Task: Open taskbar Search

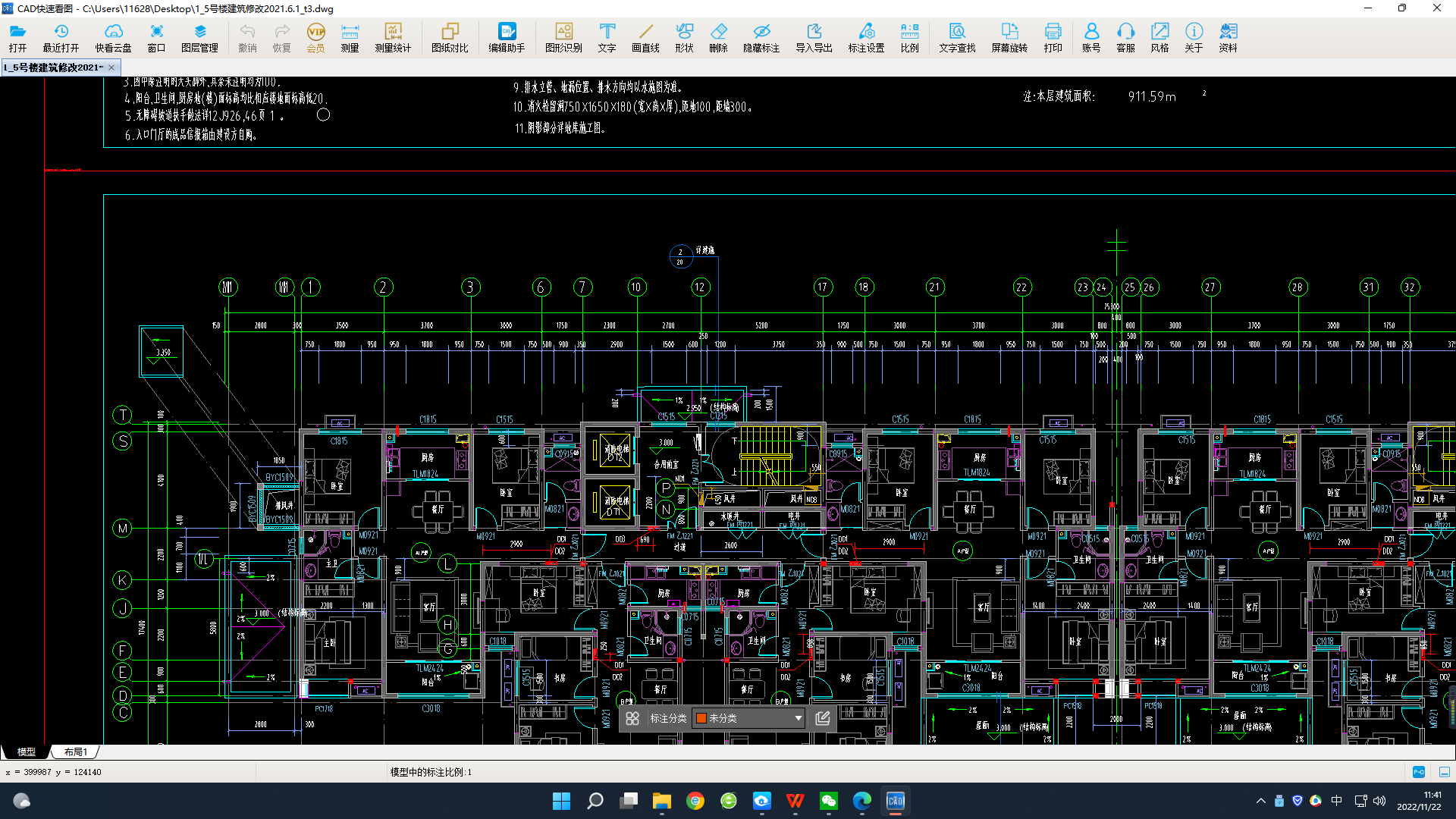Action: click(x=595, y=801)
